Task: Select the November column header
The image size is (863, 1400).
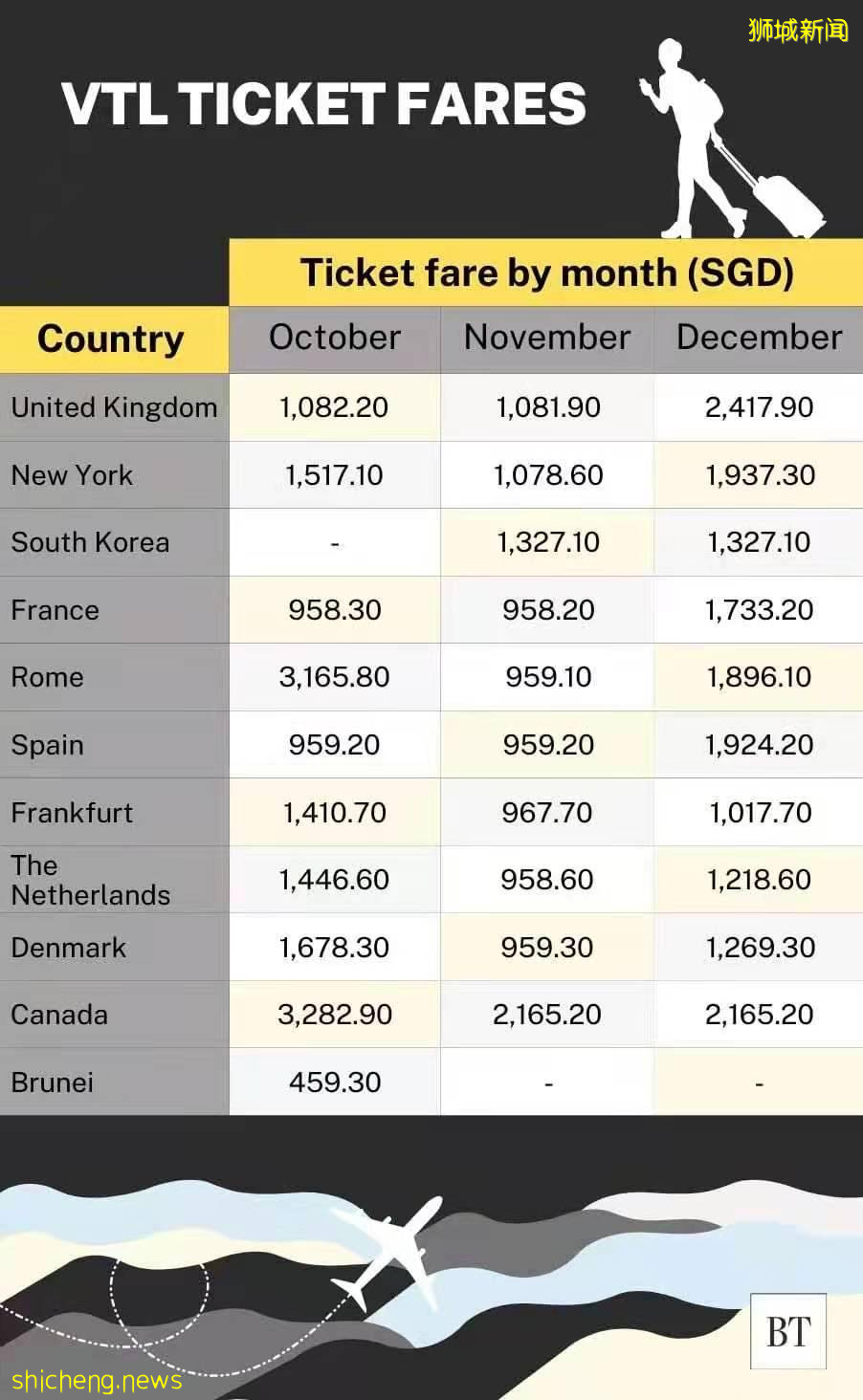Action: pos(547,338)
